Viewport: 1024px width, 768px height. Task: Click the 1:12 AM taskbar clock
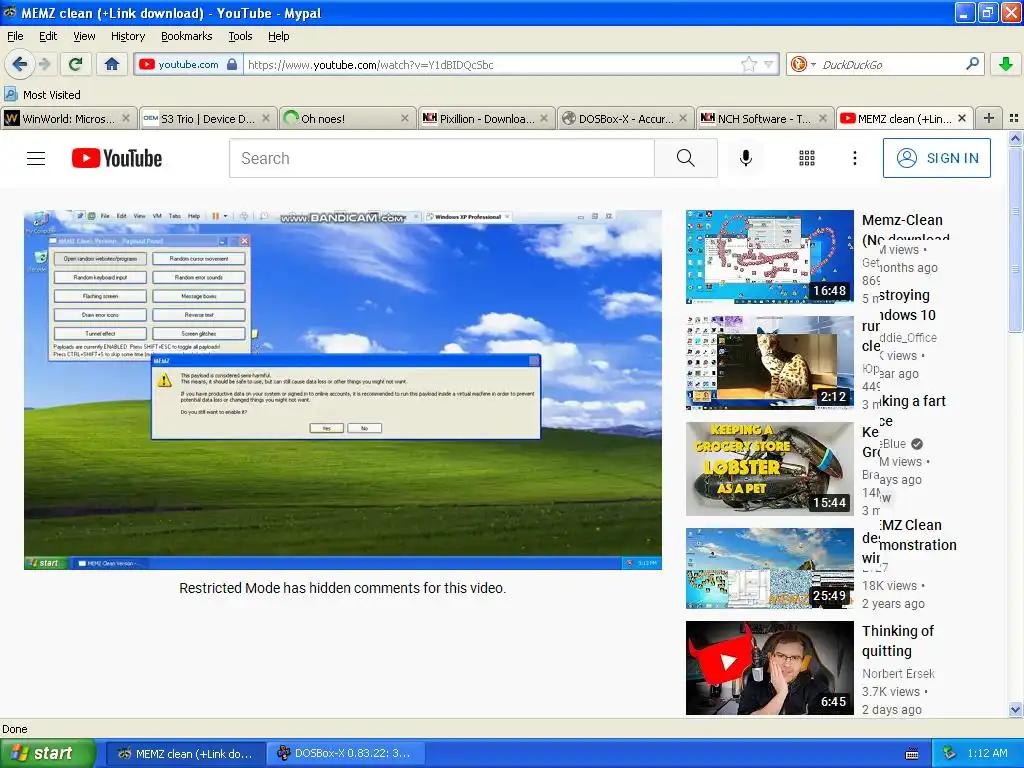pos(987,753)
